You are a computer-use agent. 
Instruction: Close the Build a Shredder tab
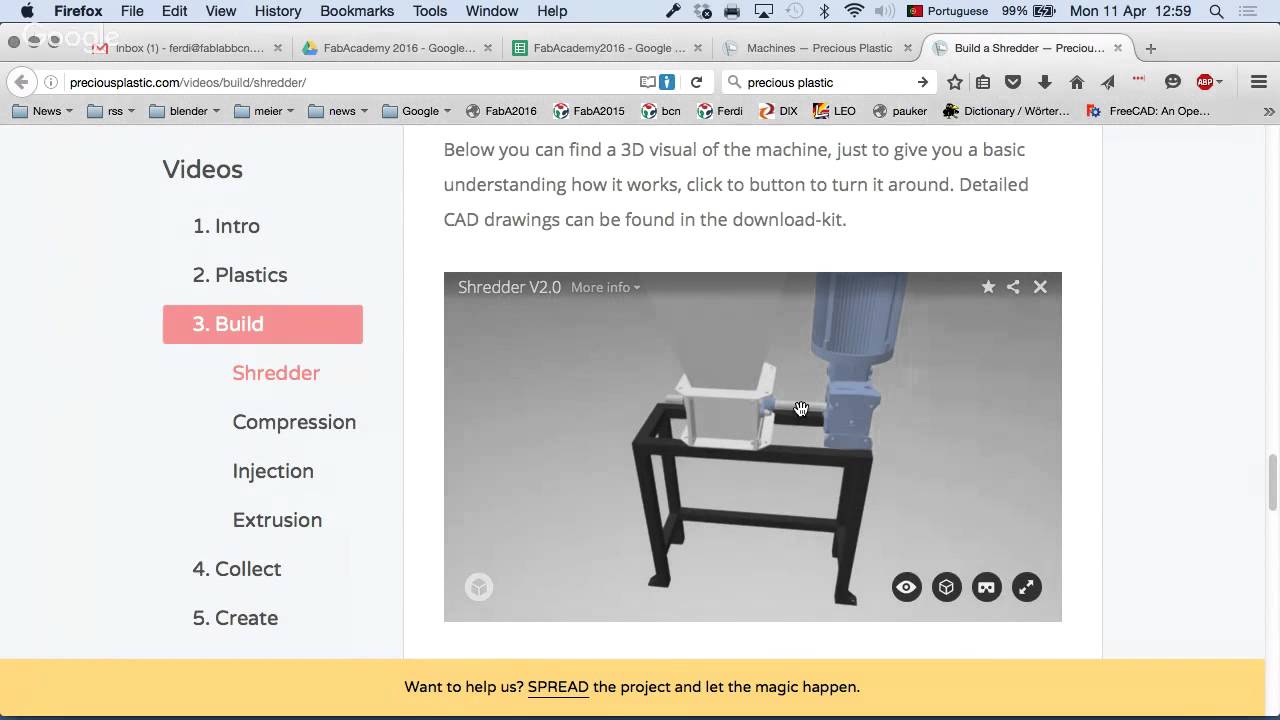(x=1118, y=48)
